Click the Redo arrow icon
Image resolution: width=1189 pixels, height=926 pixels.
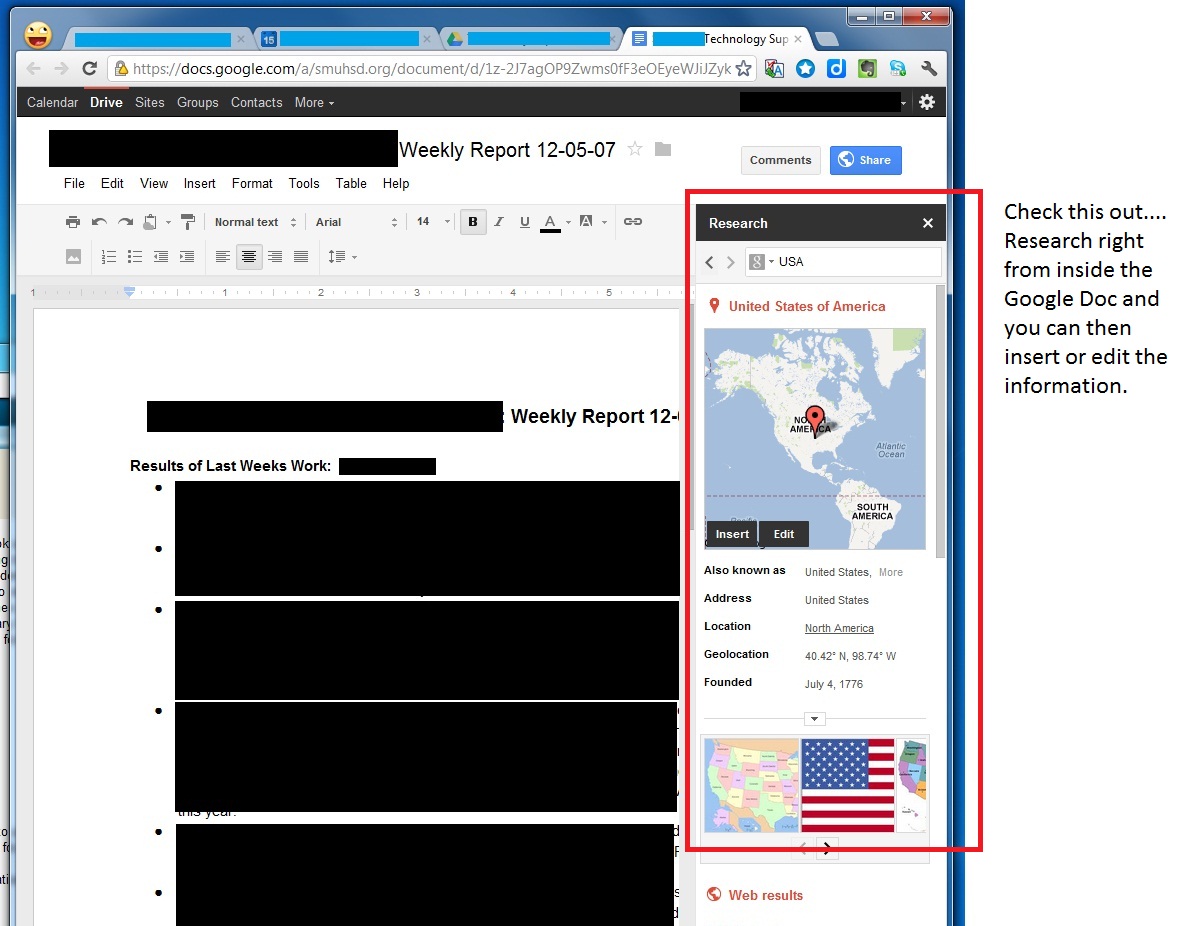tap(125, 222)
